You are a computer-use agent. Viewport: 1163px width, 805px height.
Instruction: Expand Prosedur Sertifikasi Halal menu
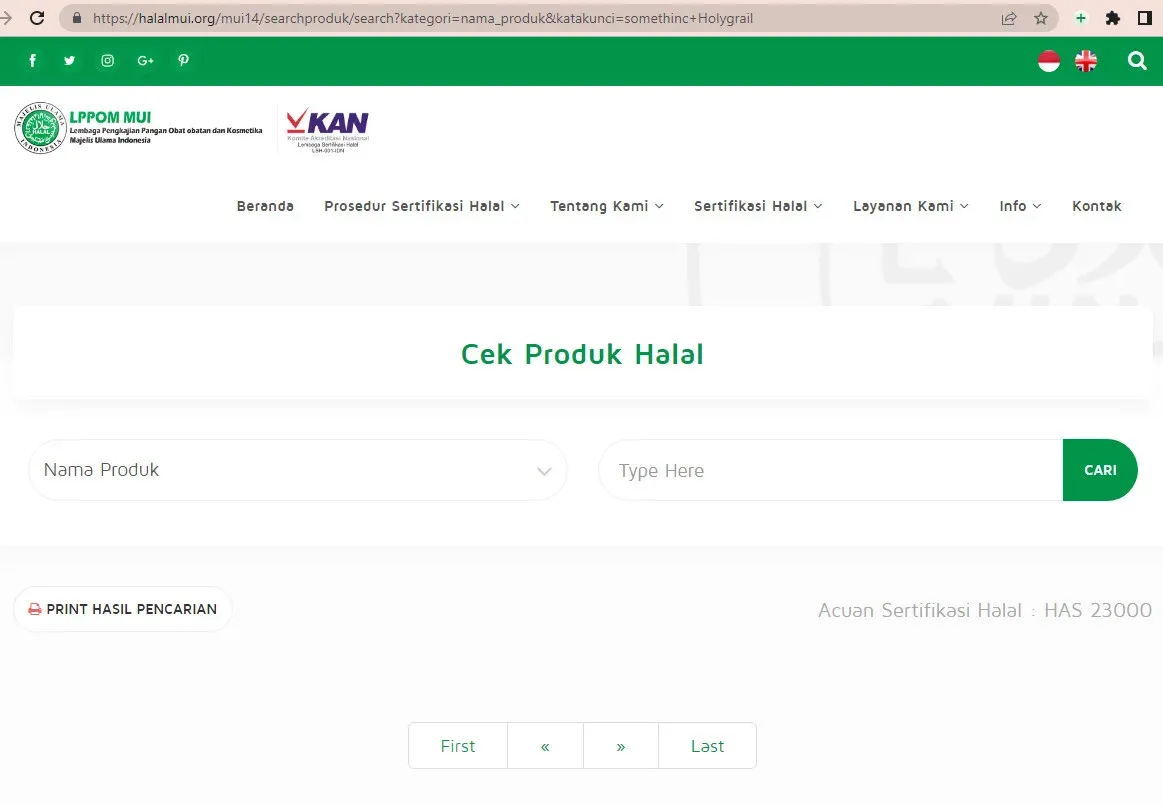pyautogui.click(x=421, y=206)
